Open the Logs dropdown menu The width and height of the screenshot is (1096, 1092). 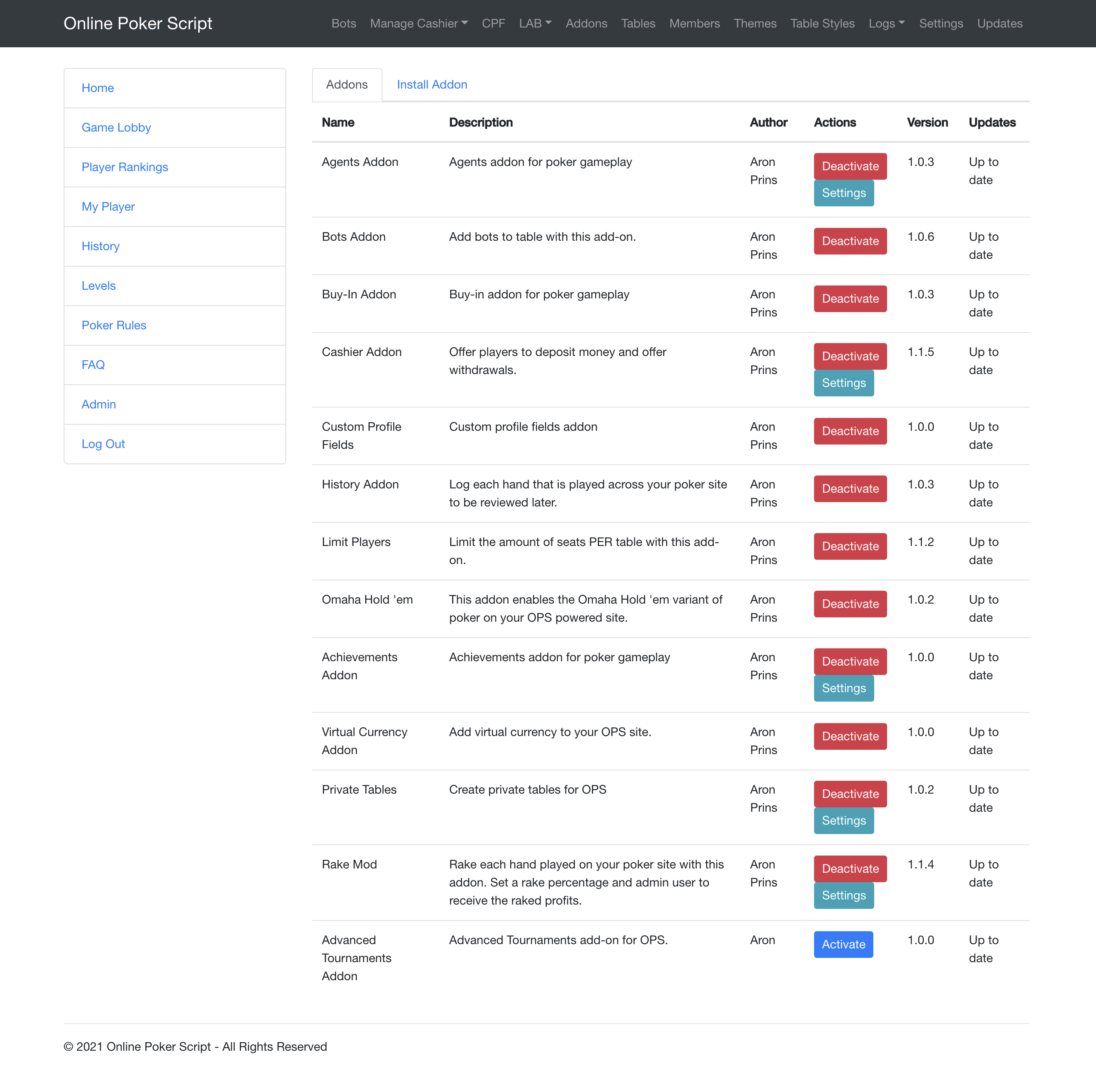(x=887, y=23)
